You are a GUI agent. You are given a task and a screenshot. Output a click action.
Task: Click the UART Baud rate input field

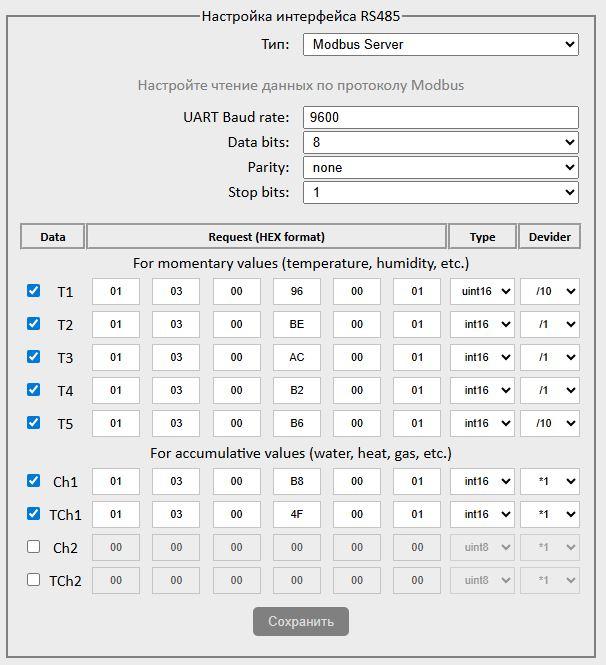tap(441, 117)
